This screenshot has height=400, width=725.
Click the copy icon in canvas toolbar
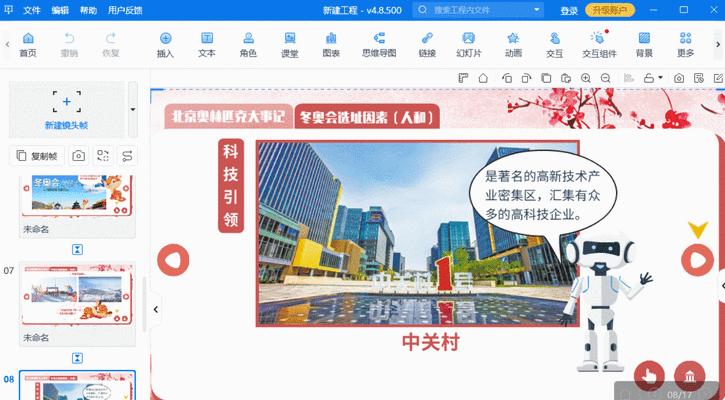point(546,78)
